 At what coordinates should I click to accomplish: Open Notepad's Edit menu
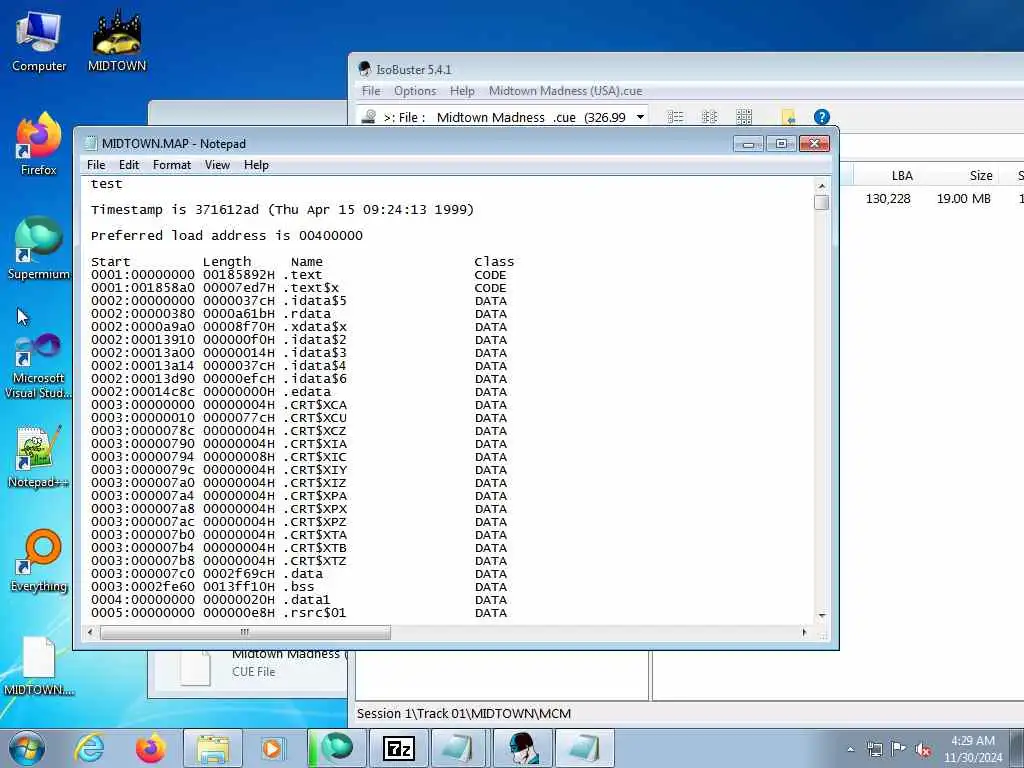[129, 165]
